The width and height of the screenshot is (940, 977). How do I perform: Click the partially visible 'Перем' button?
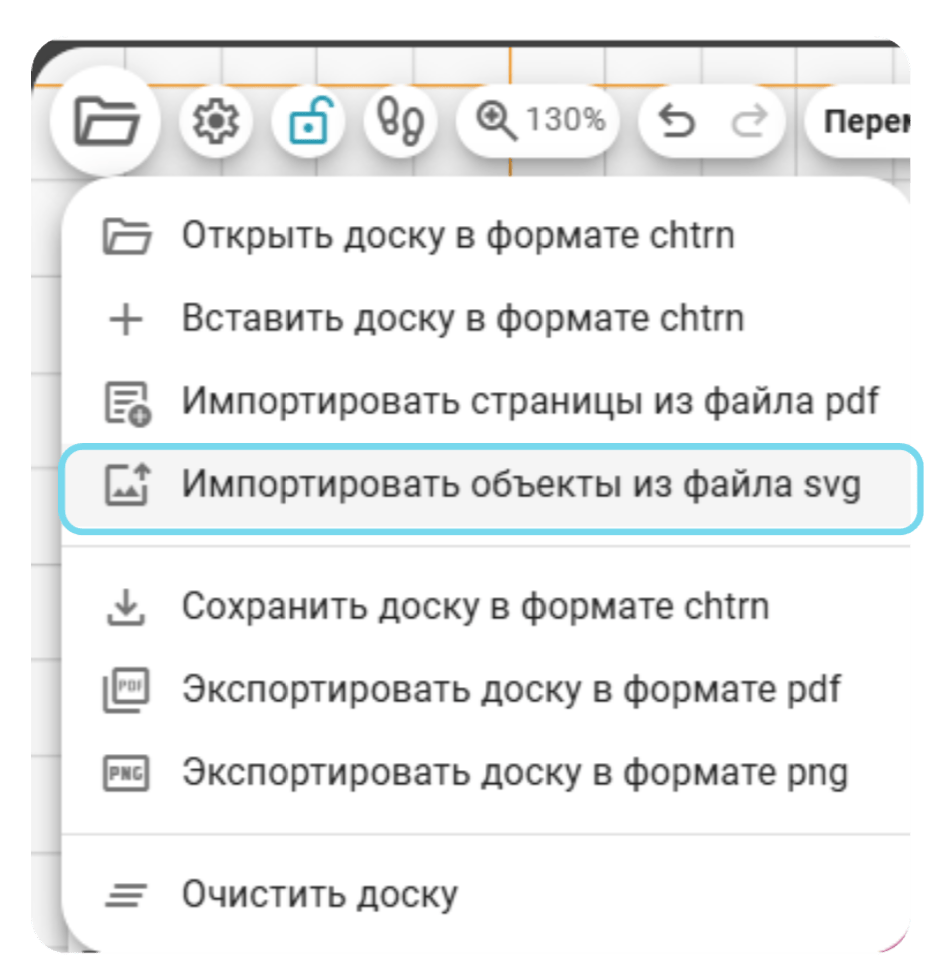point(858,122)
